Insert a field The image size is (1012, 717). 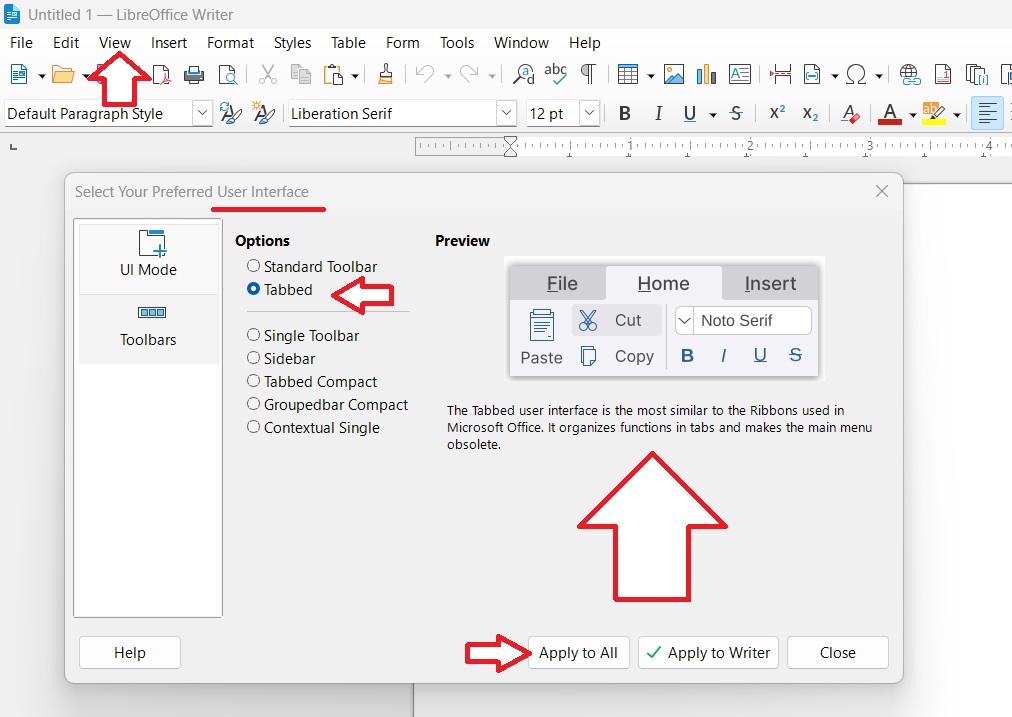click(812, 74)
